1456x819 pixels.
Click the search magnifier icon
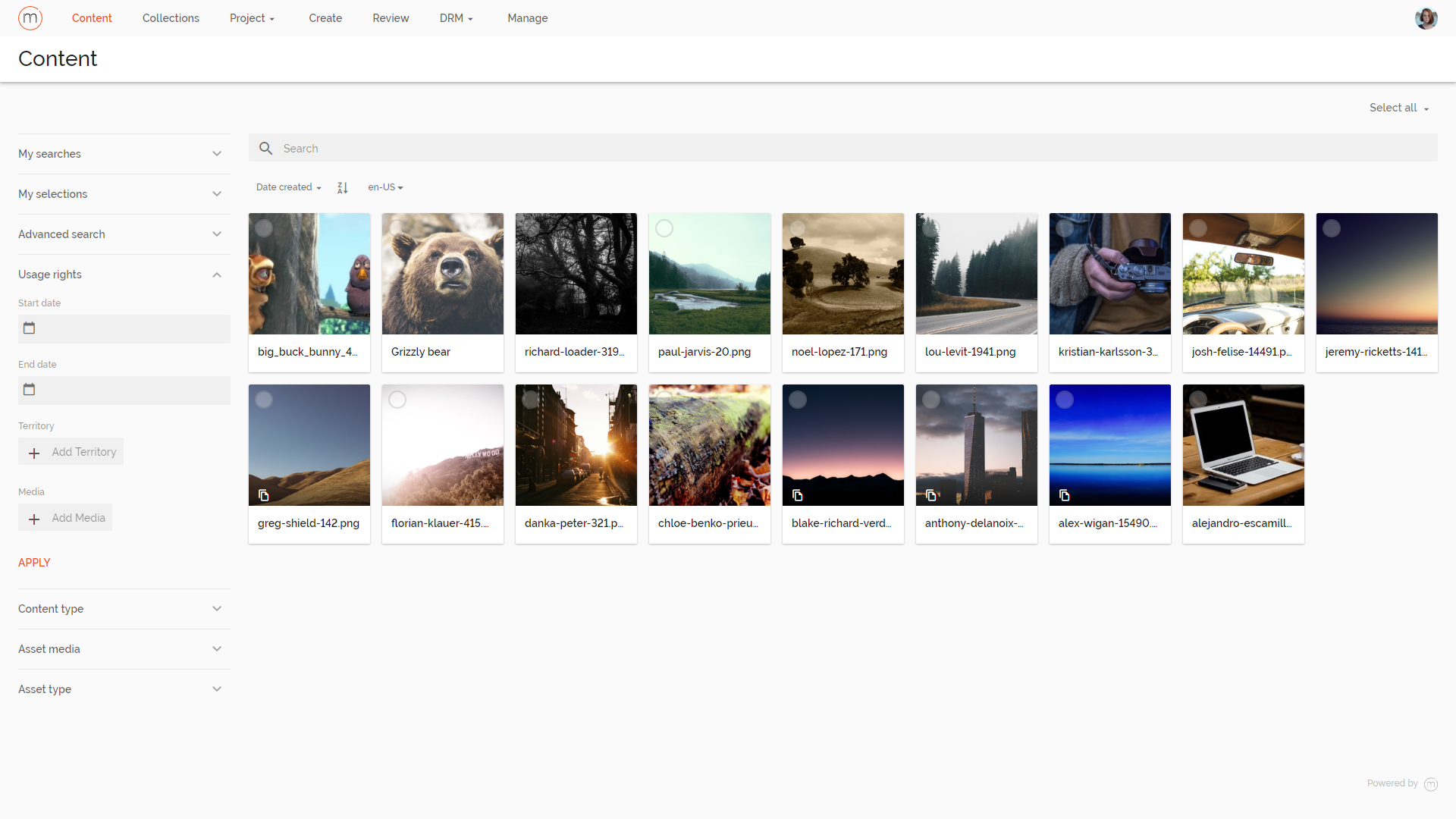pos(265,148)
